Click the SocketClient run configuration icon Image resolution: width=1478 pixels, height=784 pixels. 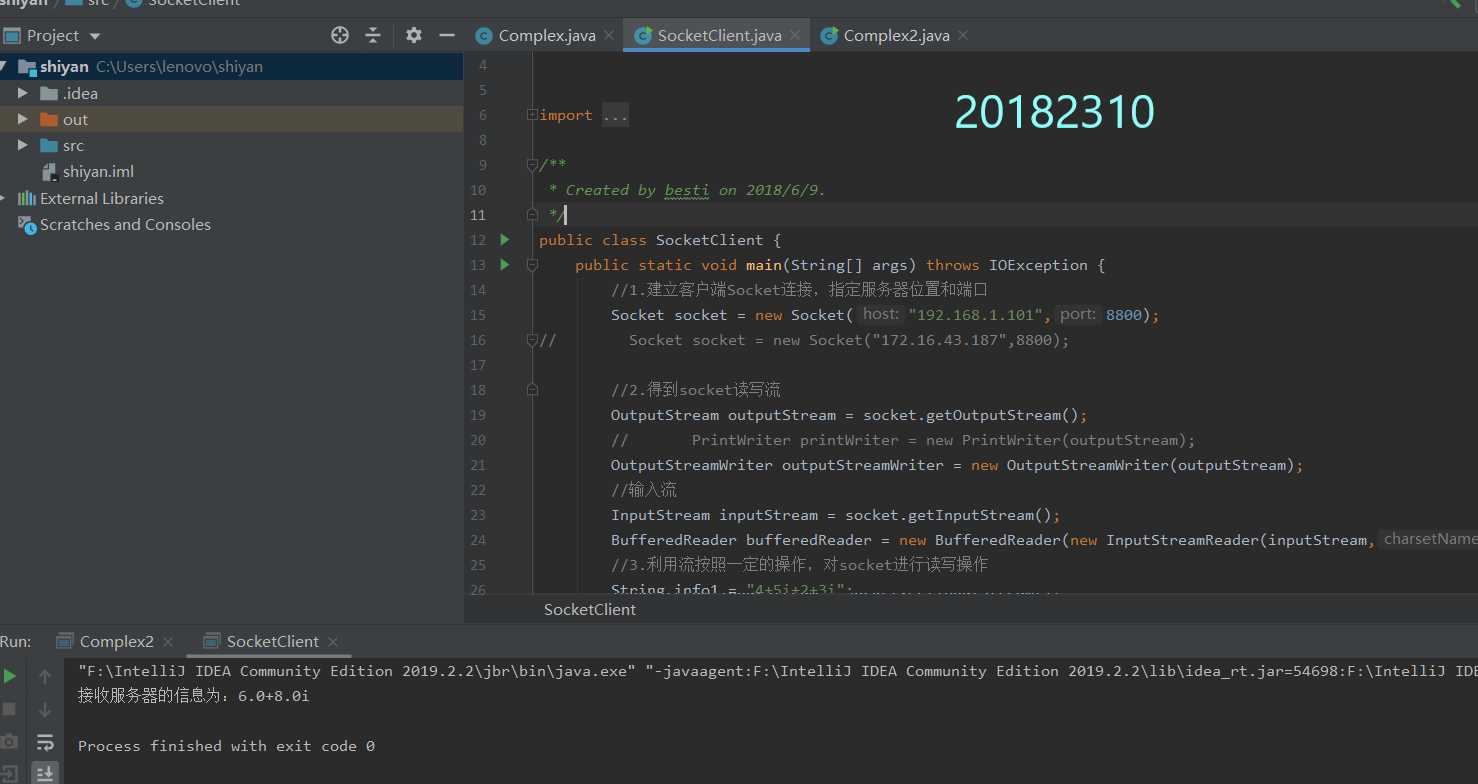click(x=212, y=641)
